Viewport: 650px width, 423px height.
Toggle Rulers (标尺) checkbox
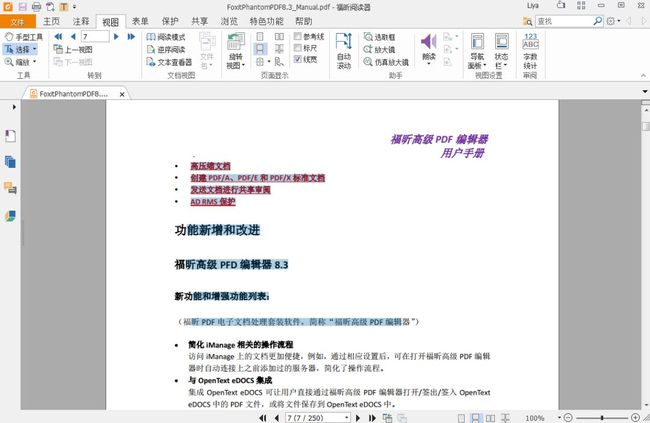[x=298, y=48]
